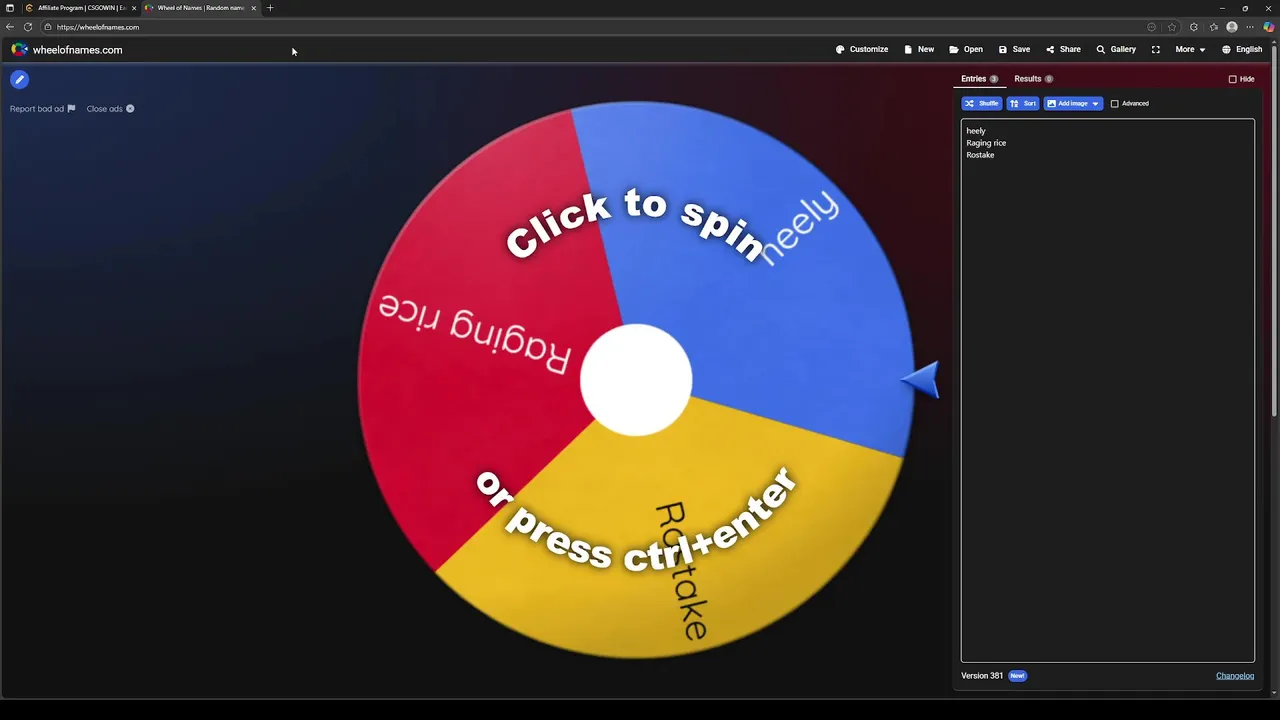Click the 'heely' entry text

[x=976, y=131]
